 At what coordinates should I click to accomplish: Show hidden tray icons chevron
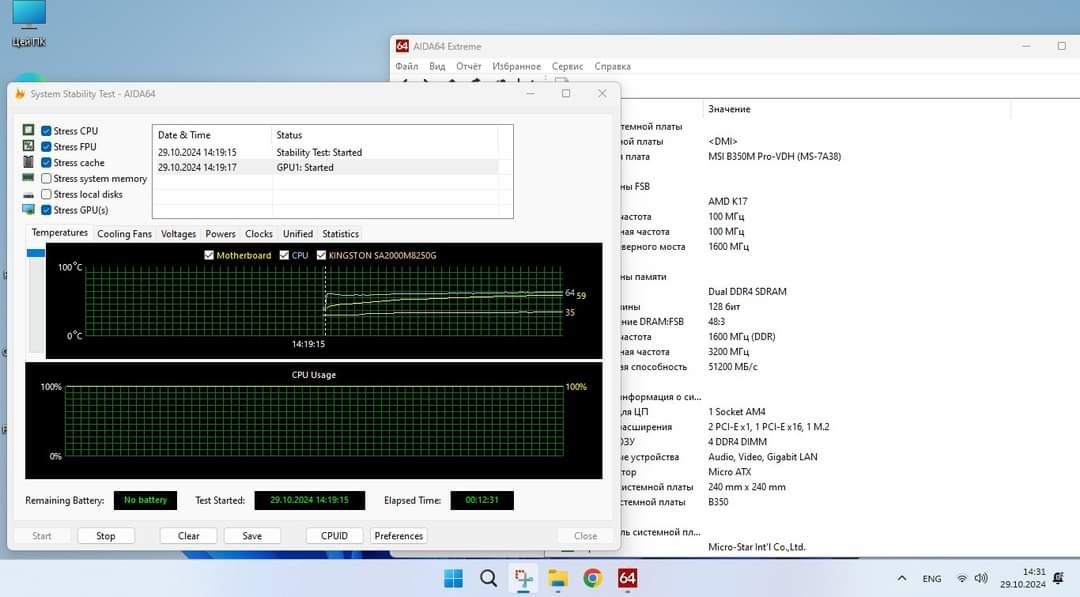[902, 578]
